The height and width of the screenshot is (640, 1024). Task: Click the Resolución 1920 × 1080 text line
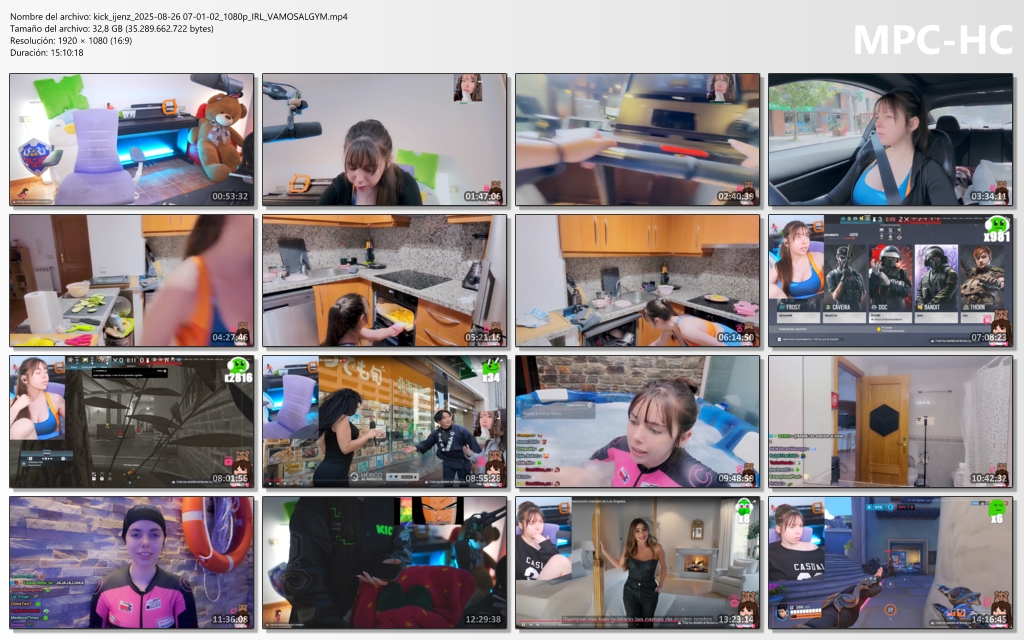coord(72,41)
